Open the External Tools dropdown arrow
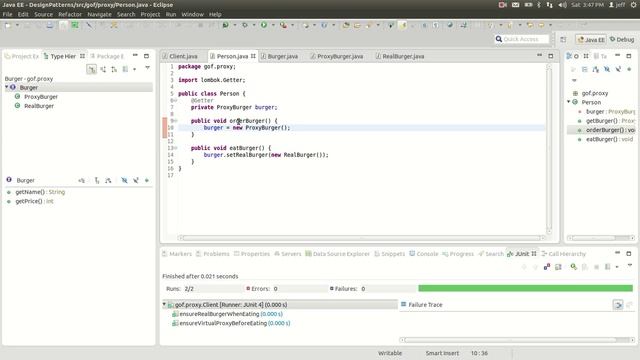Viewport: 640px width, 360px height. [292, 25]
